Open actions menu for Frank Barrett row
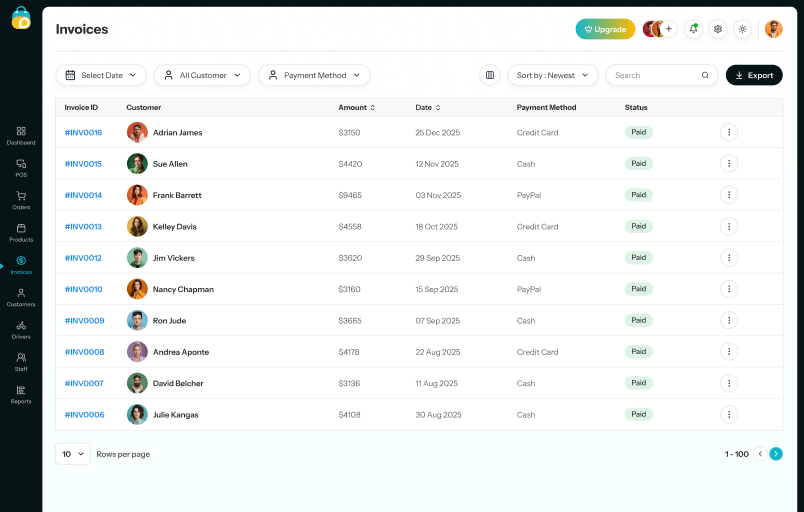Image resolution: width=804 pixels, height=512 pixels. [729, 195]
